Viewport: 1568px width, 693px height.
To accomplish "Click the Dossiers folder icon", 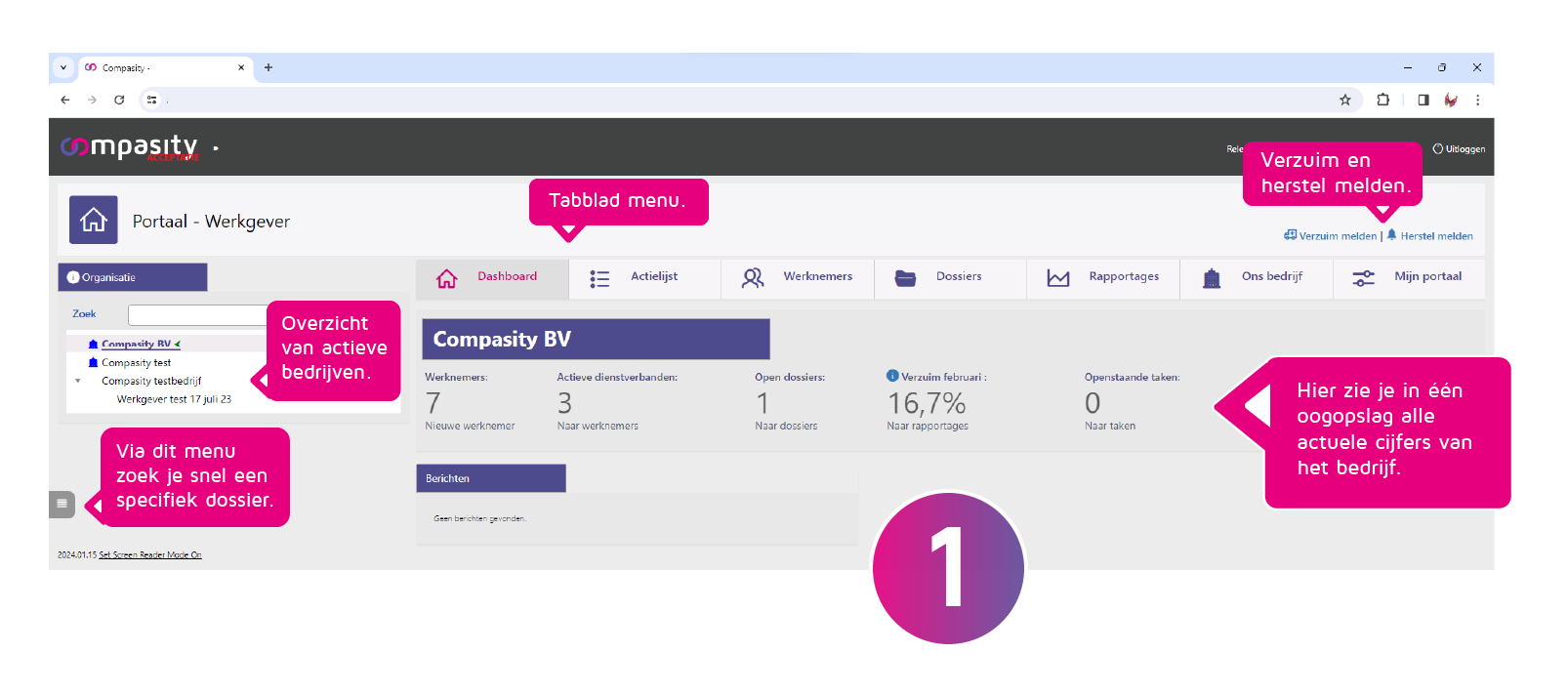I will [x=905, y=278].
